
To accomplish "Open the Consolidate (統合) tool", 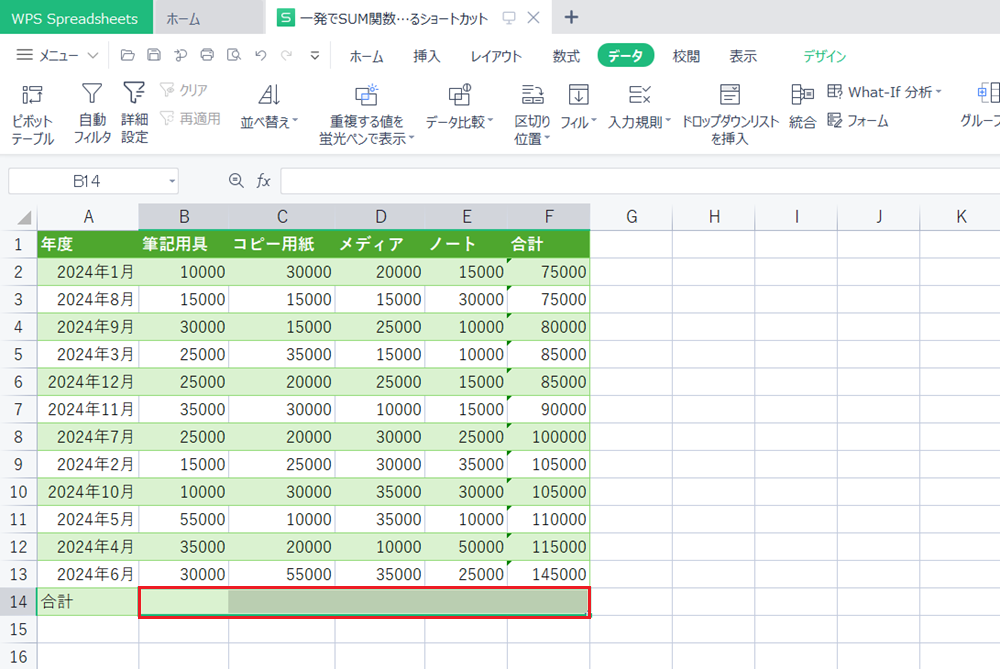I will (x=802, y=106).
